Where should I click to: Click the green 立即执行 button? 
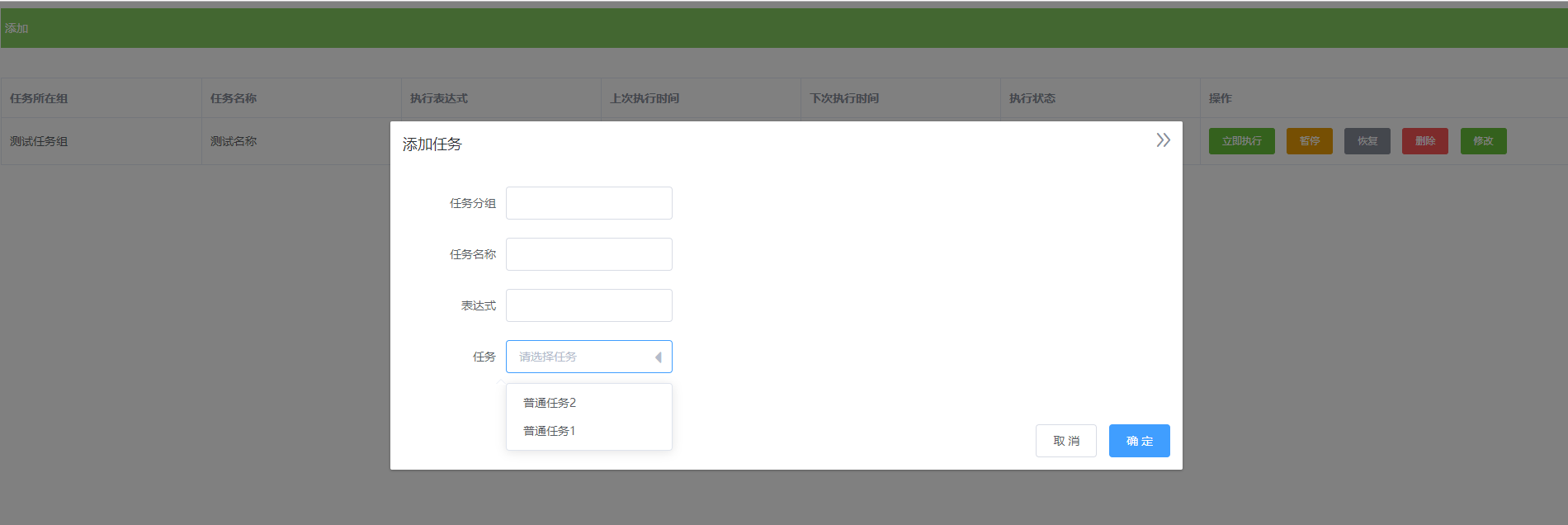(1242, 141)
